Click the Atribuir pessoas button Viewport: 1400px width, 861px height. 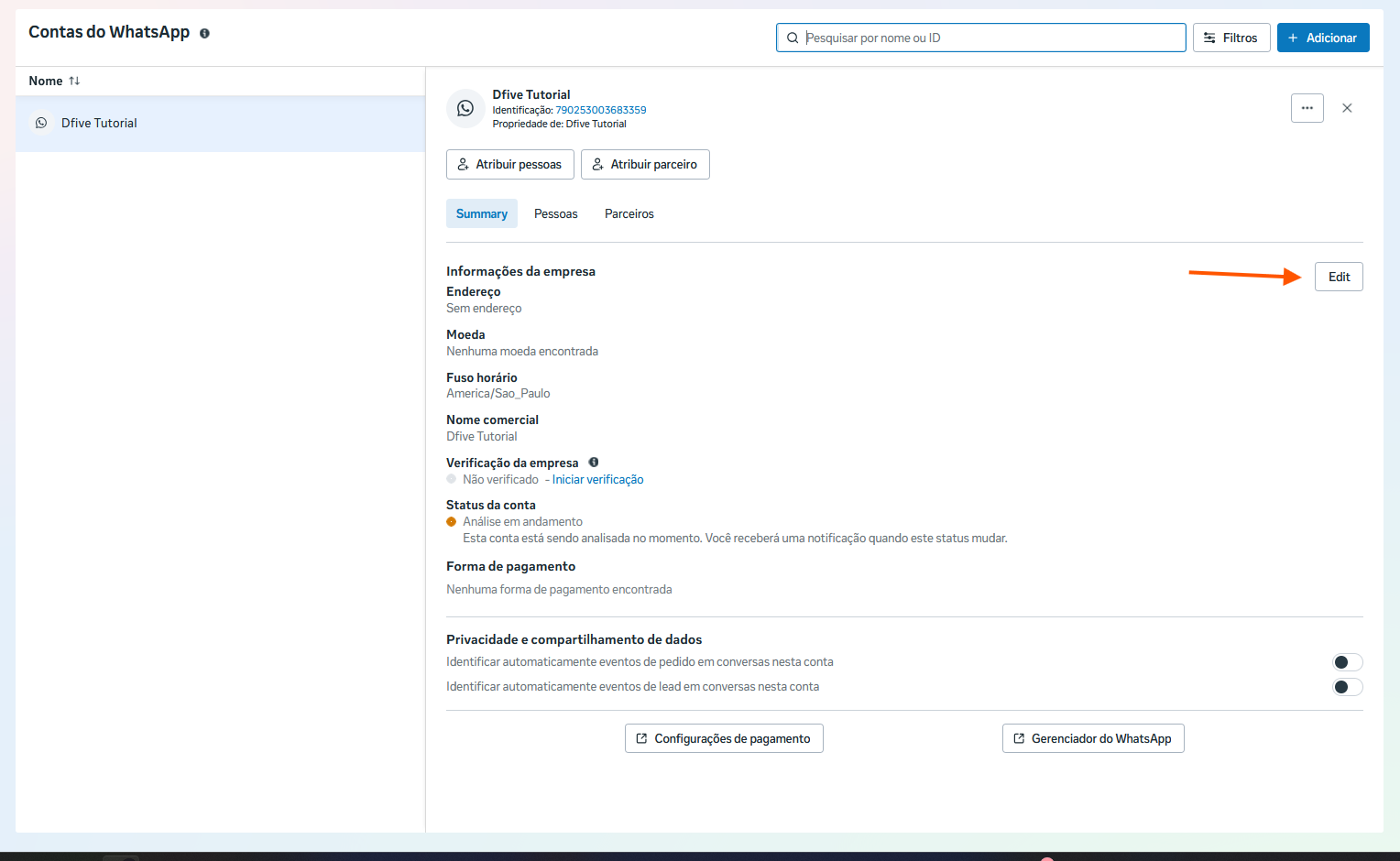(509, 164)
